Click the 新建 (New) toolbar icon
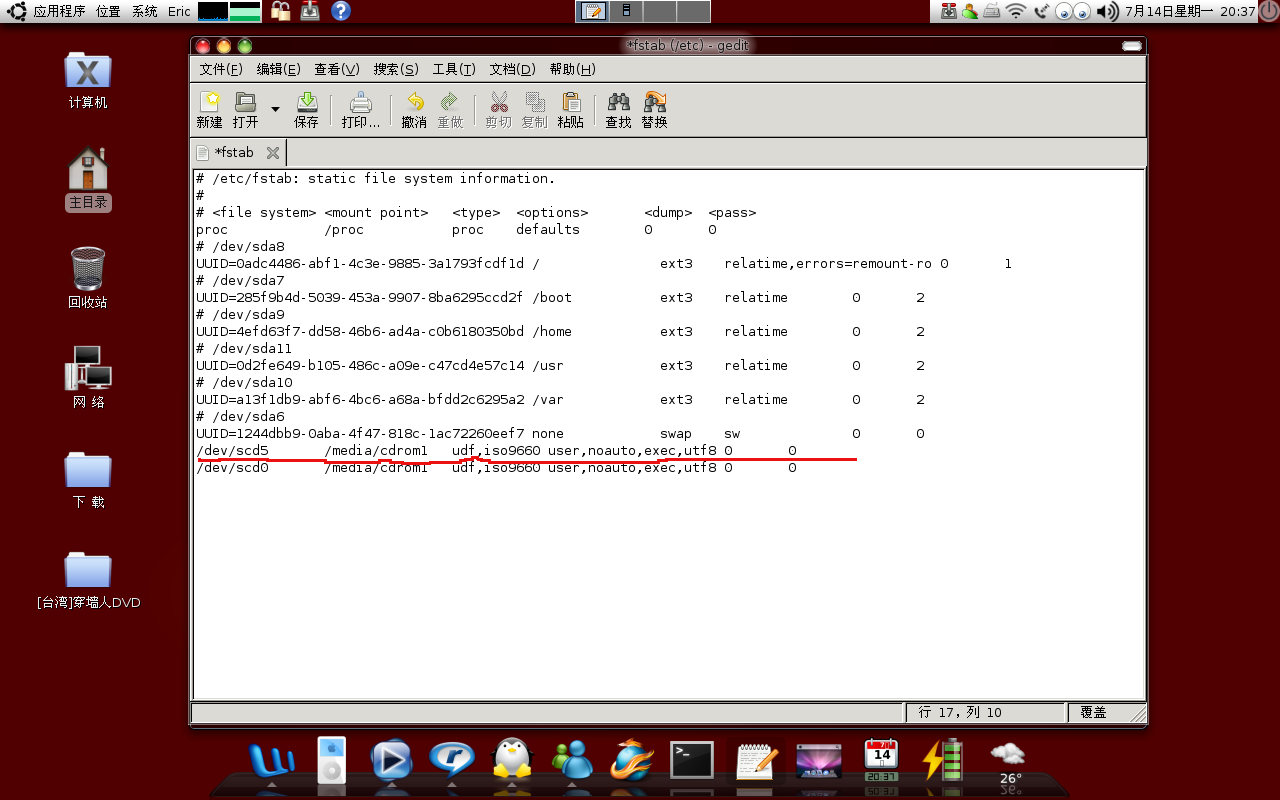This screenshot has height=800, width=1280. click(209, 110)
